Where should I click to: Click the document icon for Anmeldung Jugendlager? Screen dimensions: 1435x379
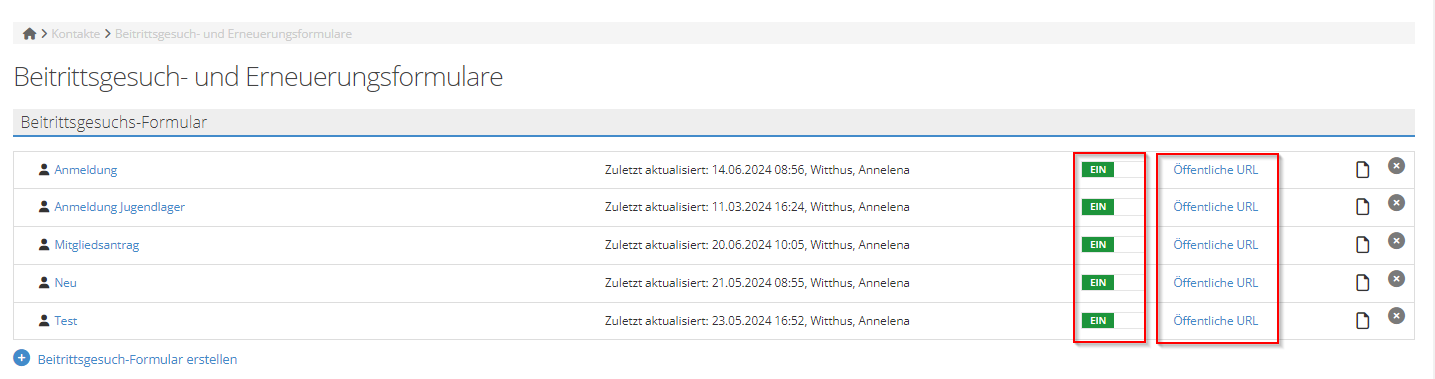coord(1362,208)
